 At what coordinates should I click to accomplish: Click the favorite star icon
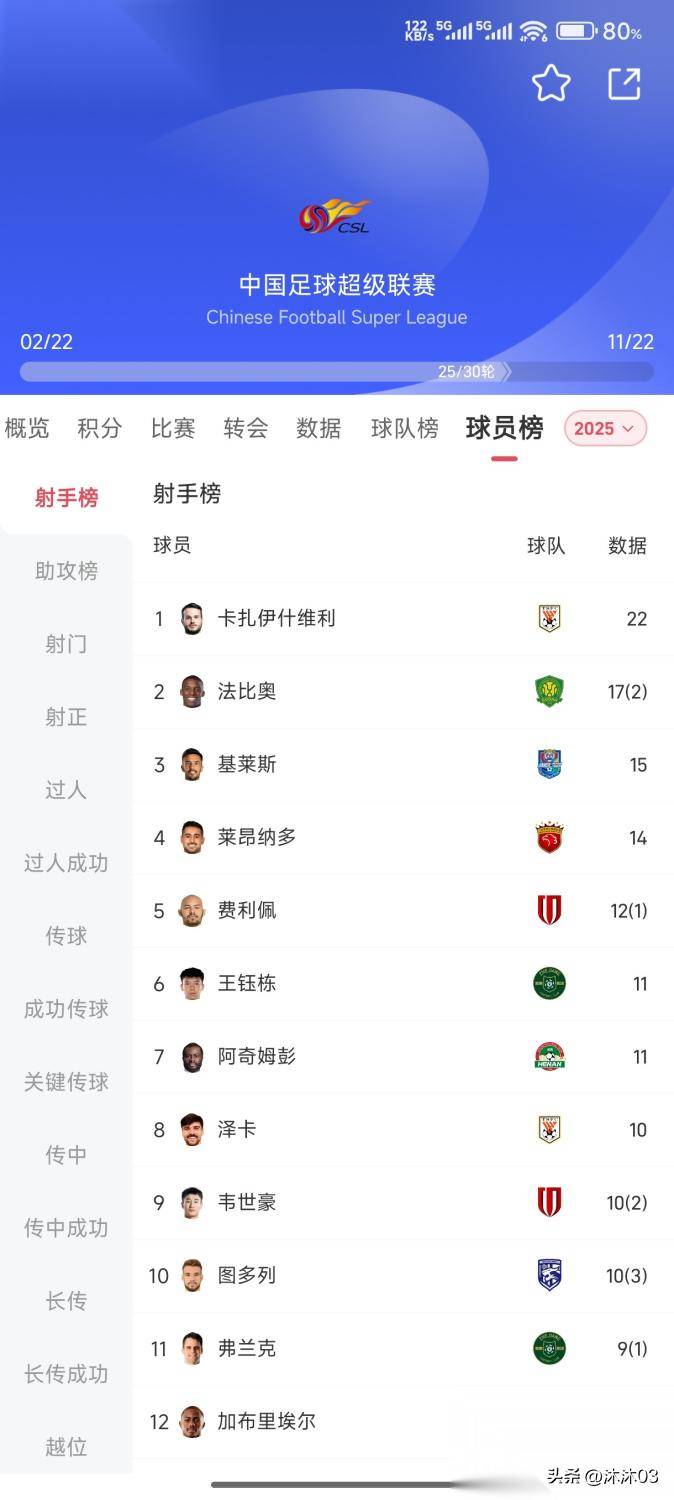[x=553, y=84]
